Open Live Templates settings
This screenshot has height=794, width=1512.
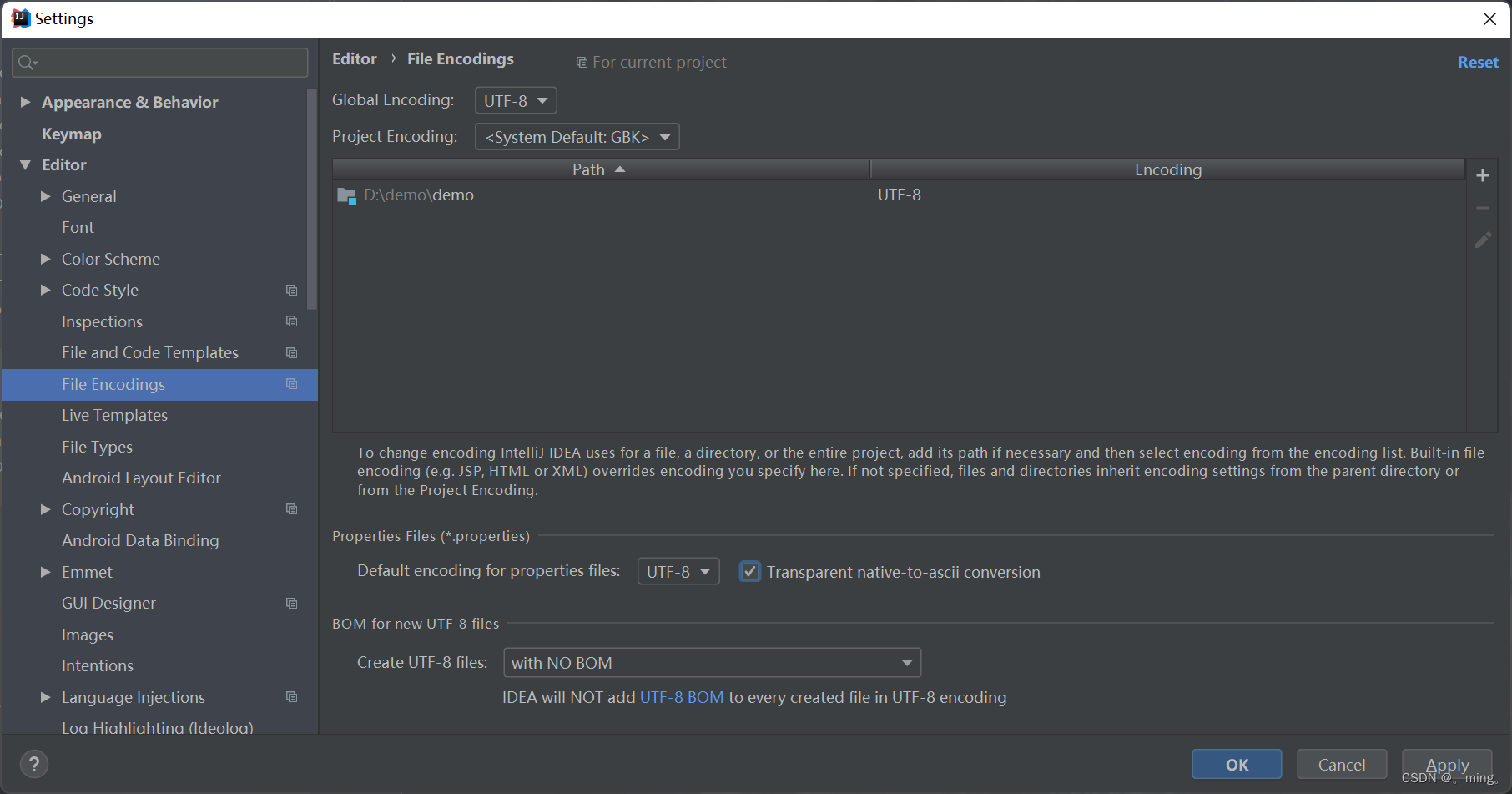click(114, 416)
